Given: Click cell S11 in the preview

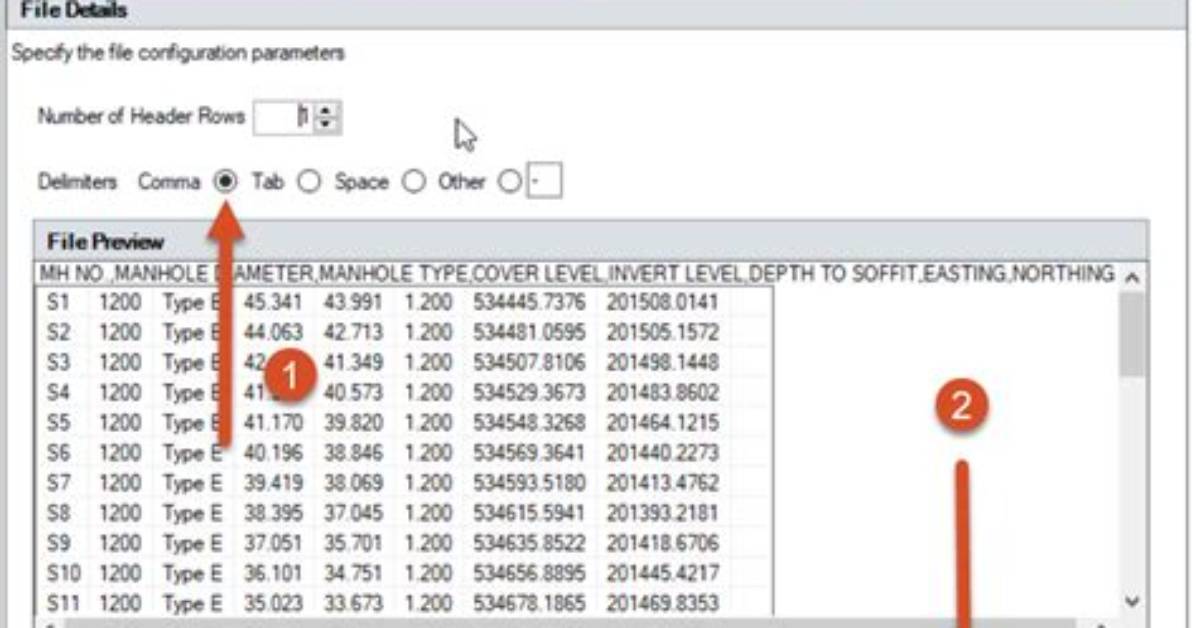Looking at the screenshot, I should click(x=64, y=604).
